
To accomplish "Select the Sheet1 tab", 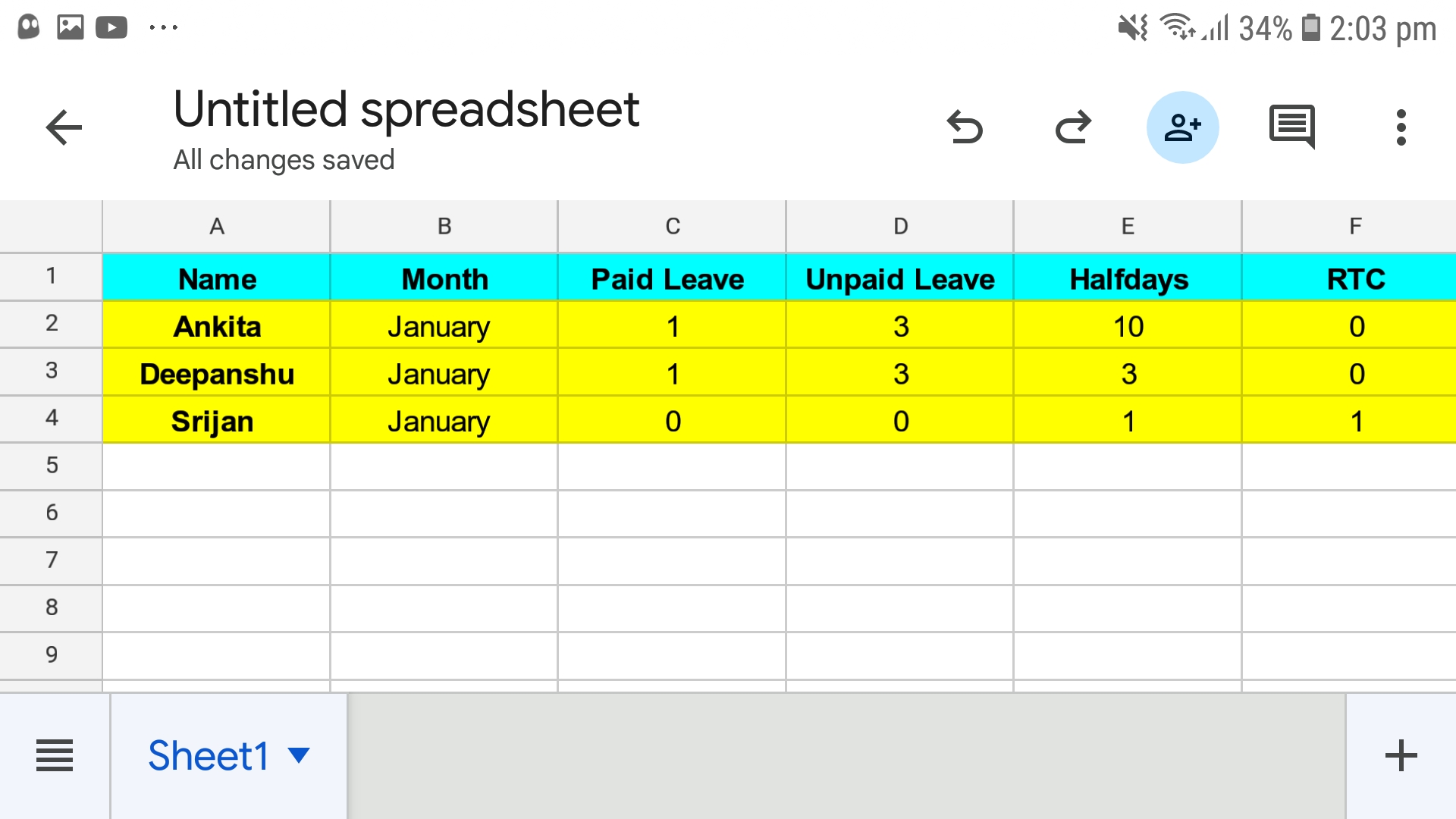I will click(209, 755).
